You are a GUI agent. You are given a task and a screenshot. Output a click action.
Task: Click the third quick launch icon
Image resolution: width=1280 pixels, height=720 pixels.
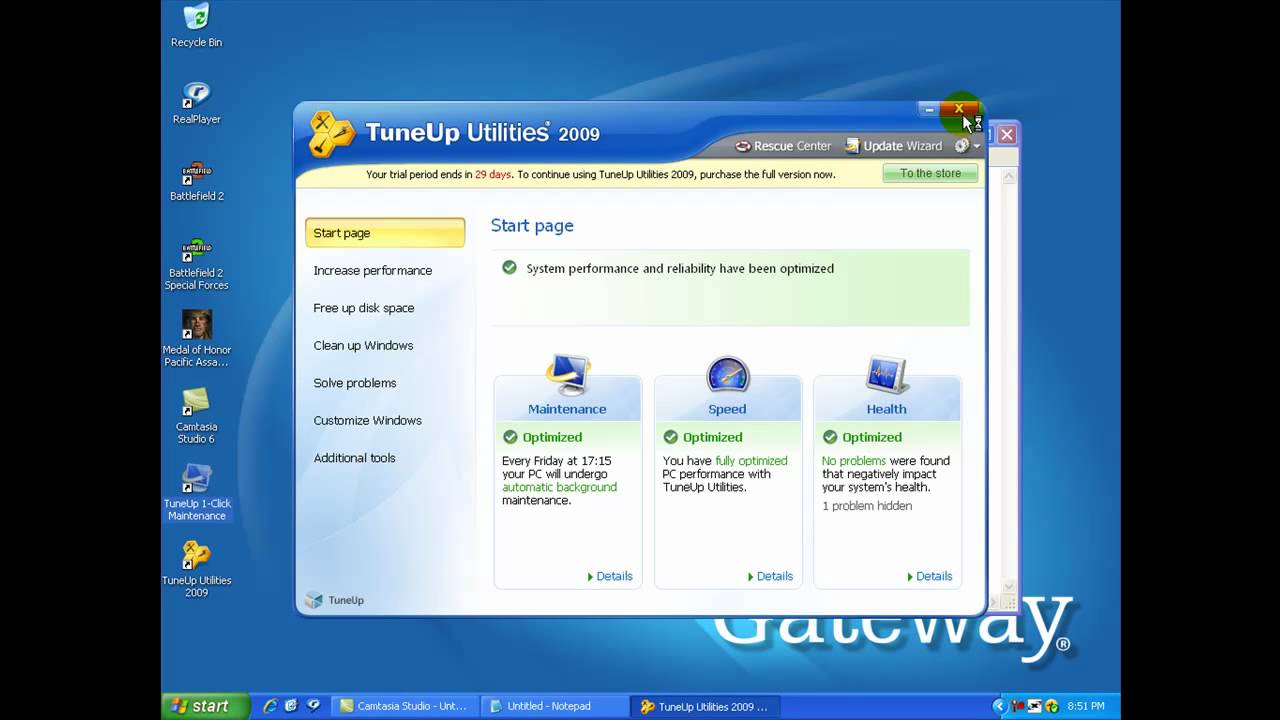pos(313,706)
